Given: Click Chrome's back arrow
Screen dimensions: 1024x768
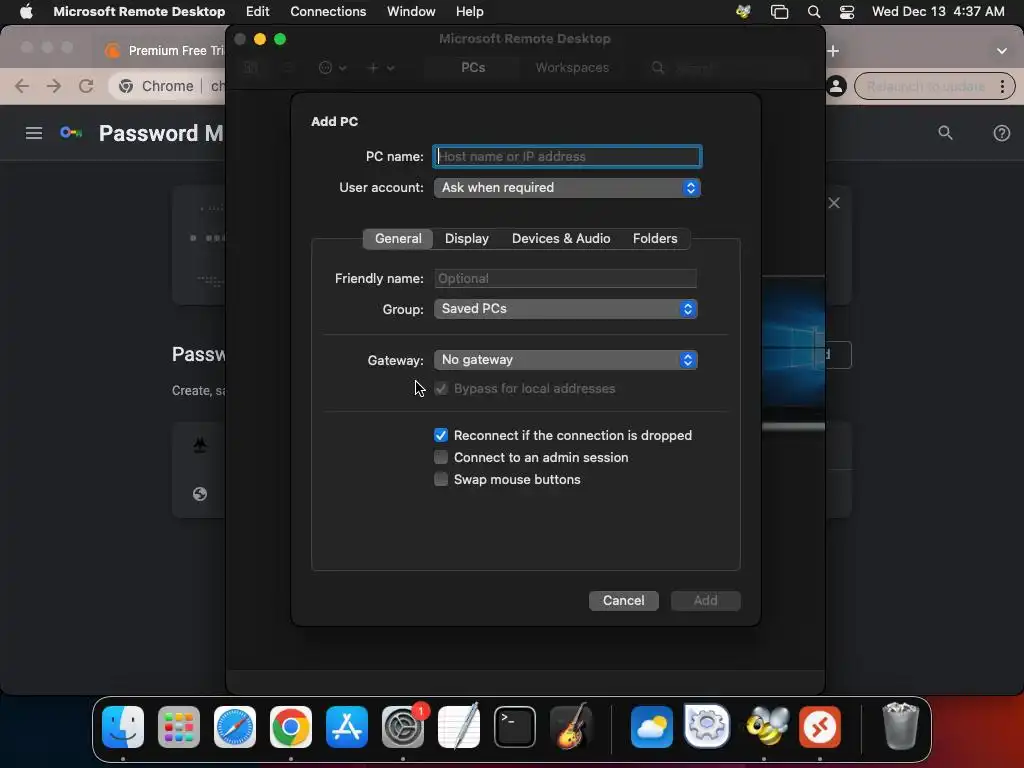Looking at the screenshot, I should tap(22, 86).
